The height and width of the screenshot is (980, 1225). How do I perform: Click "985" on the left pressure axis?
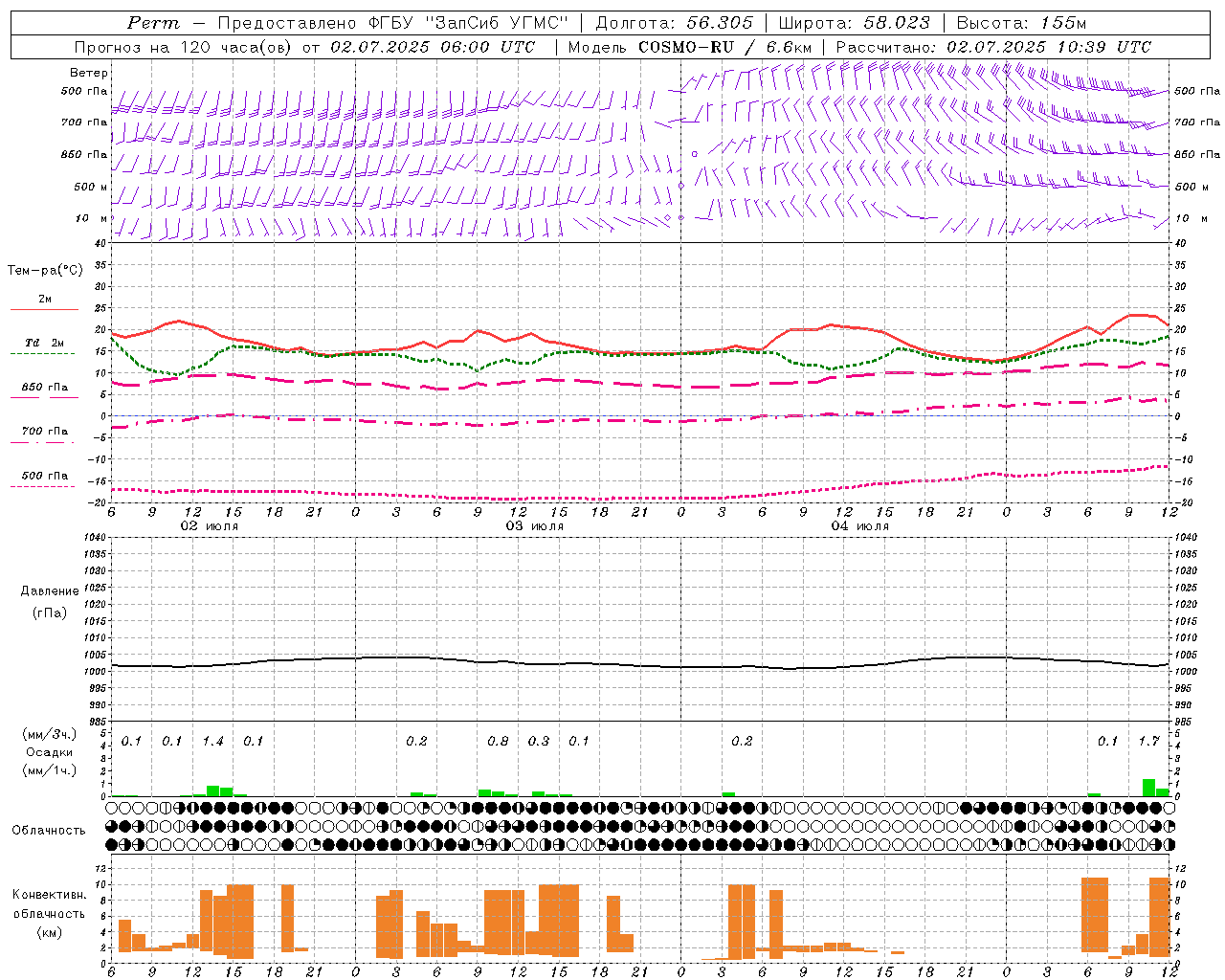pyautogui.click(x=97, y=721)
